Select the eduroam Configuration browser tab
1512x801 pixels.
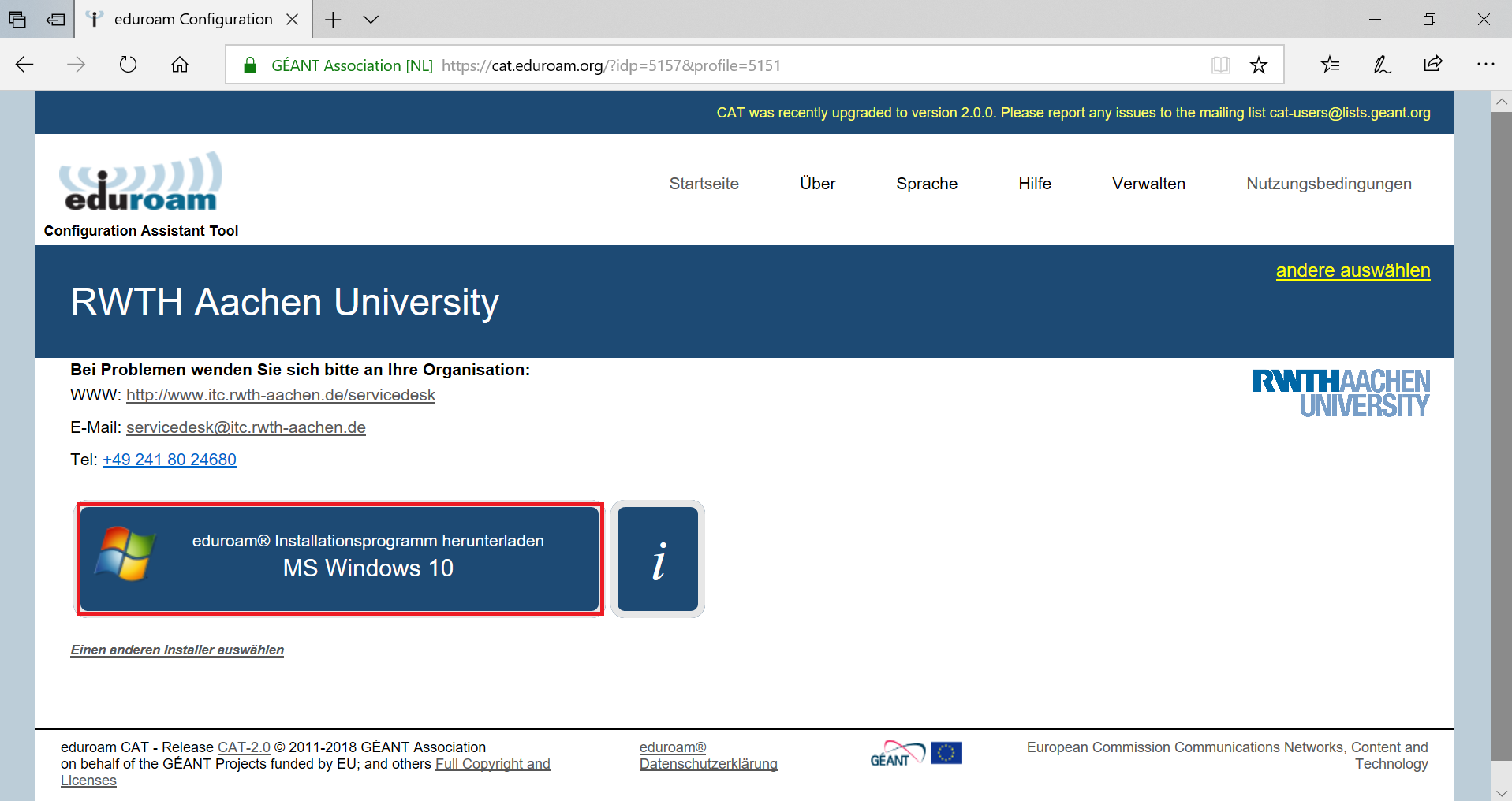point(193,19)
